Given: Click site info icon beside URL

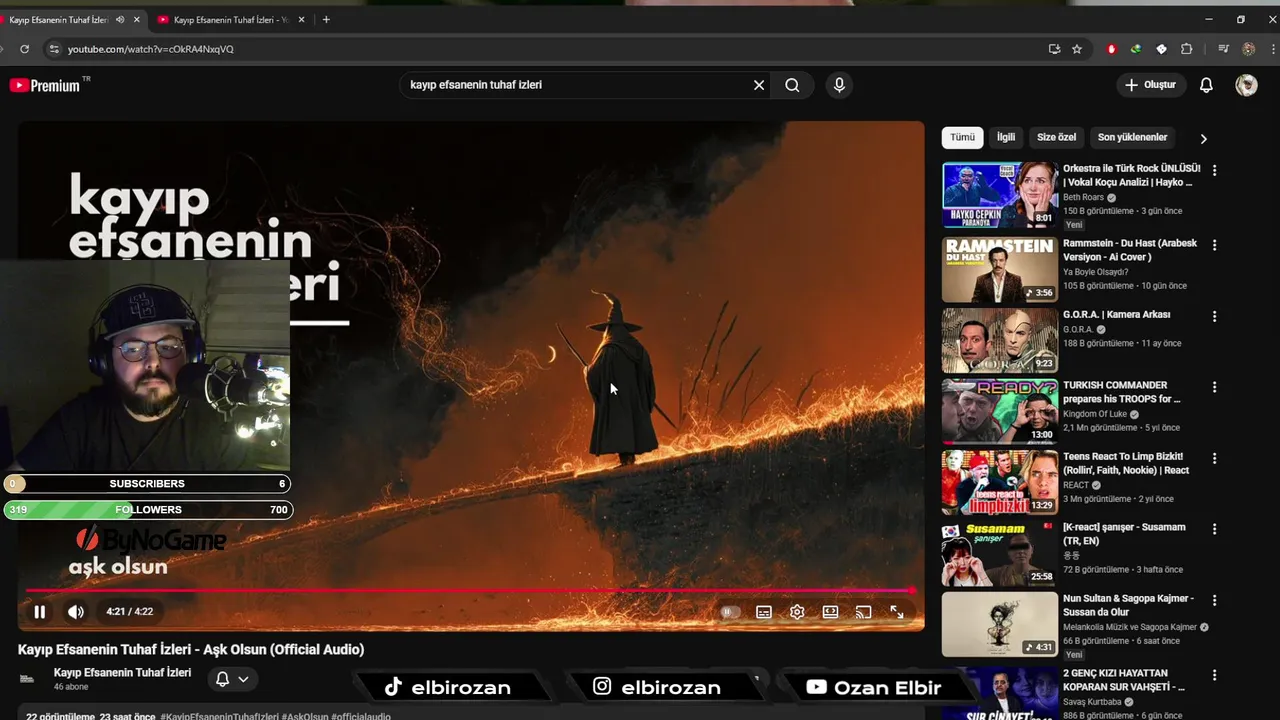Looking at the screenshot, I should tap(54, 49).
